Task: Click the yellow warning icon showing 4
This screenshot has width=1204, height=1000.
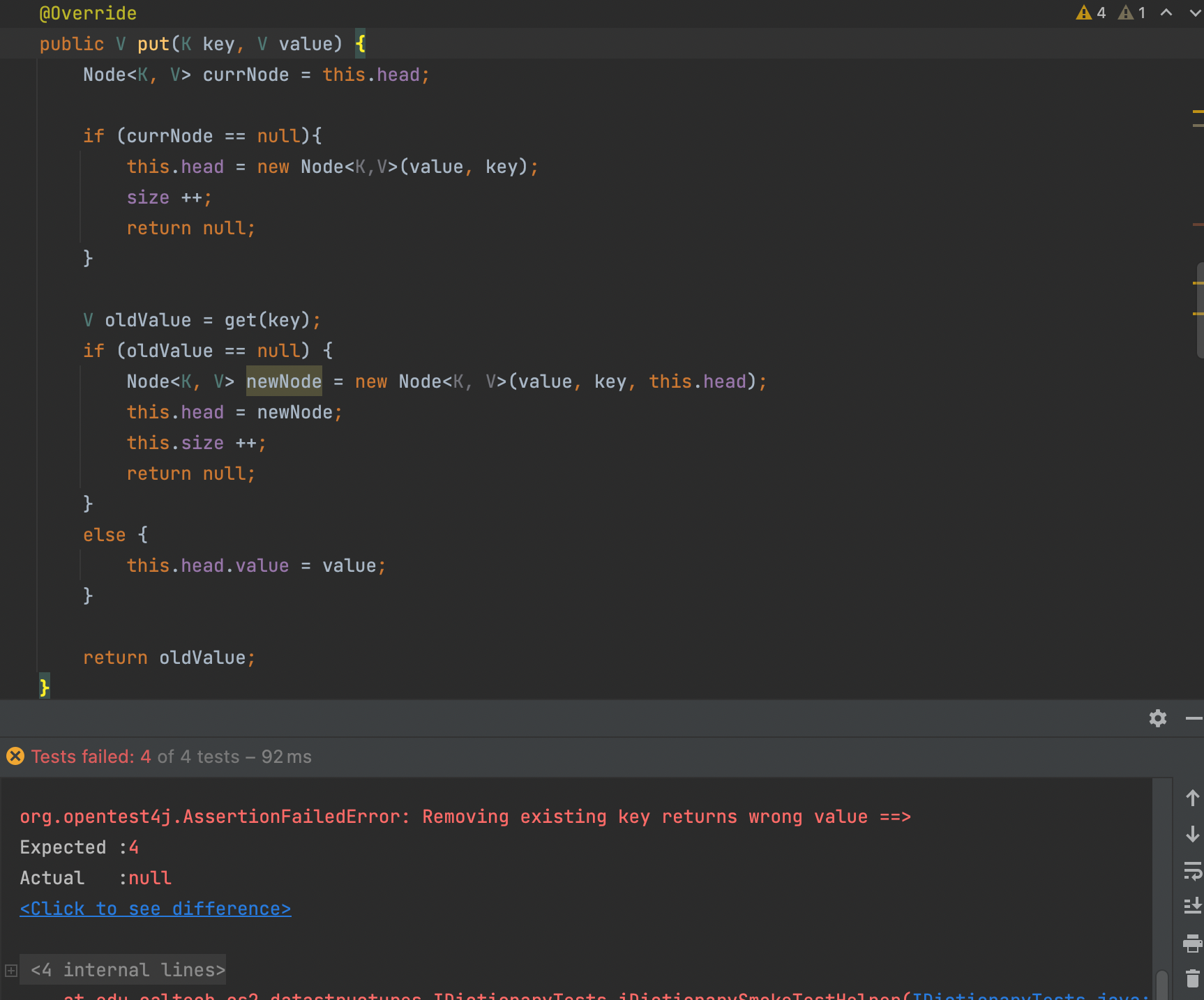Action: [1084, 13]
